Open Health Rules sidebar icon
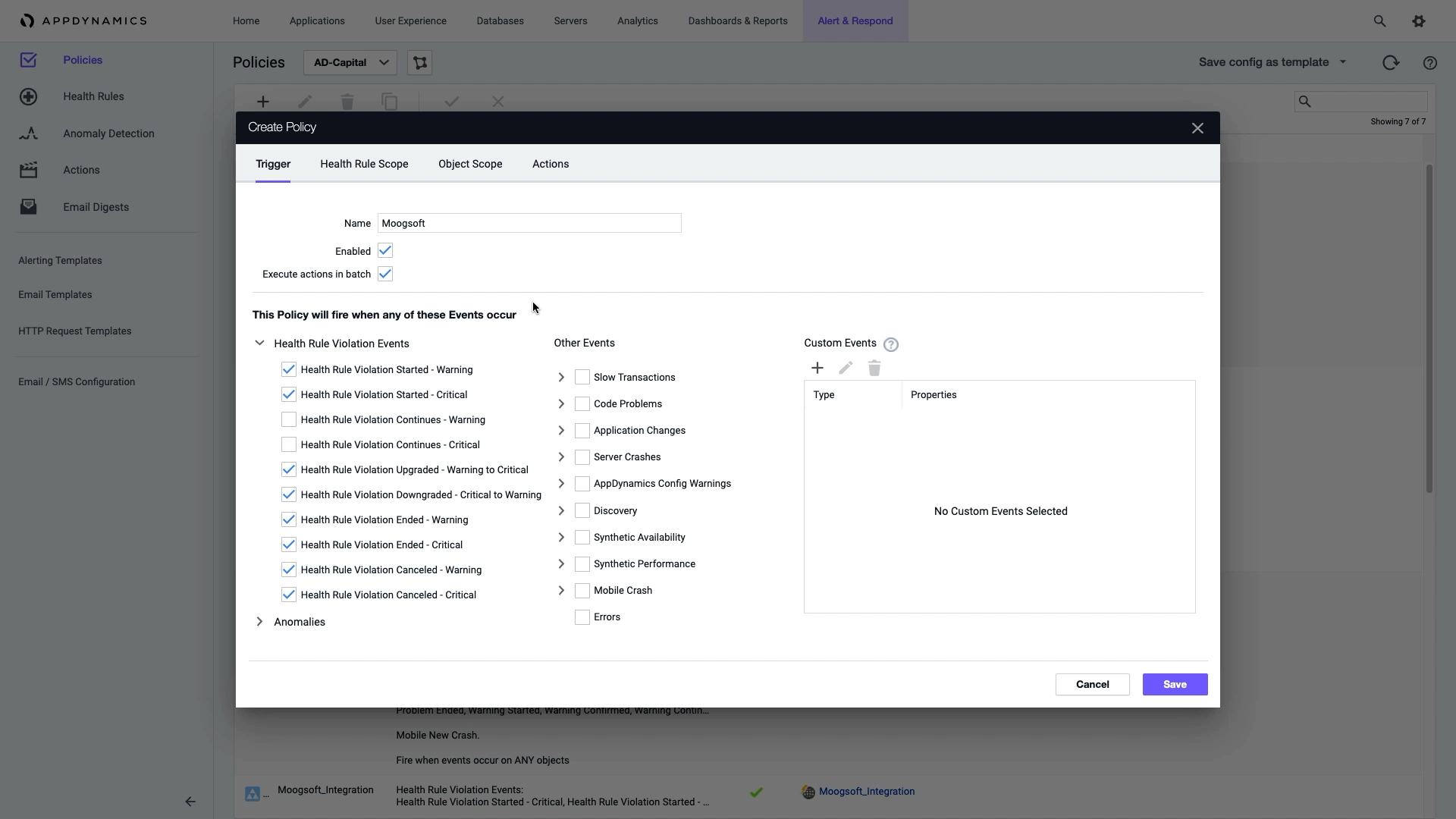 click(x=28, y=96)
